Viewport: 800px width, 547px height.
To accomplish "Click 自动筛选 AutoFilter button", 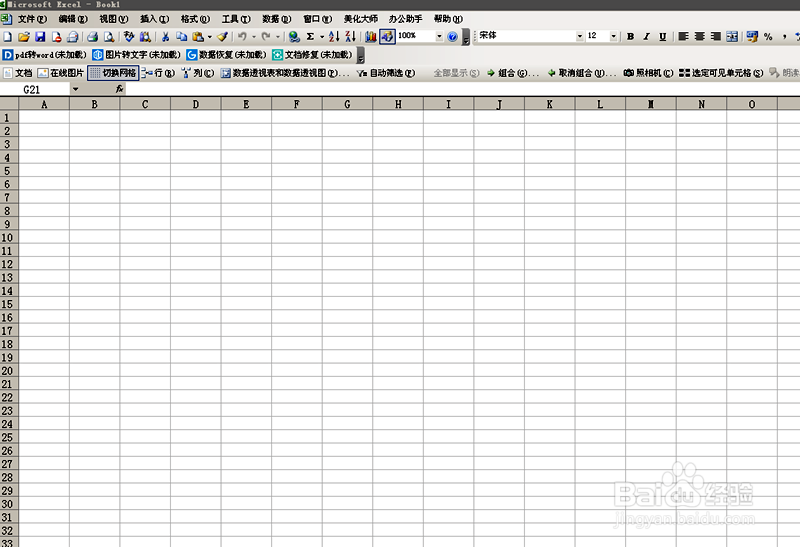I will point(386,73).
